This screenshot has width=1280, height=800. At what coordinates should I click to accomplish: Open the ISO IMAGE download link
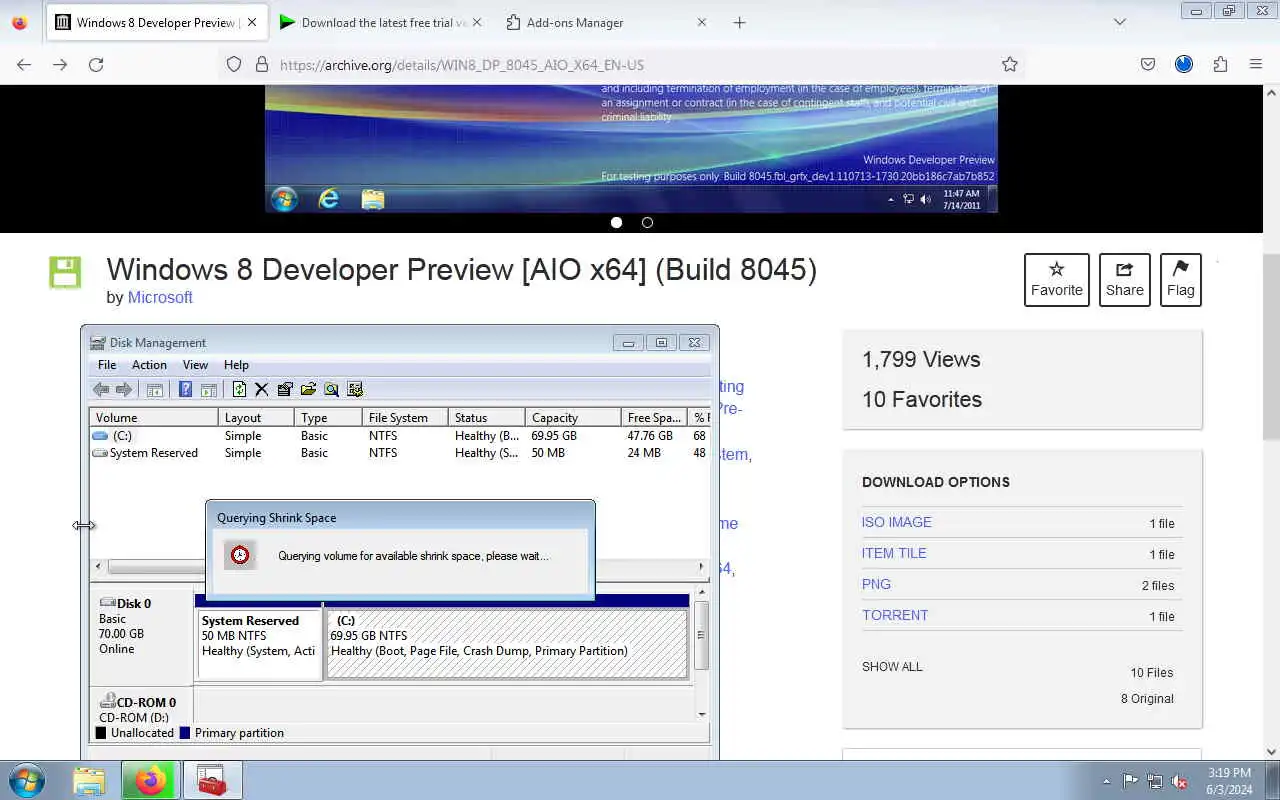click(896, 522)
